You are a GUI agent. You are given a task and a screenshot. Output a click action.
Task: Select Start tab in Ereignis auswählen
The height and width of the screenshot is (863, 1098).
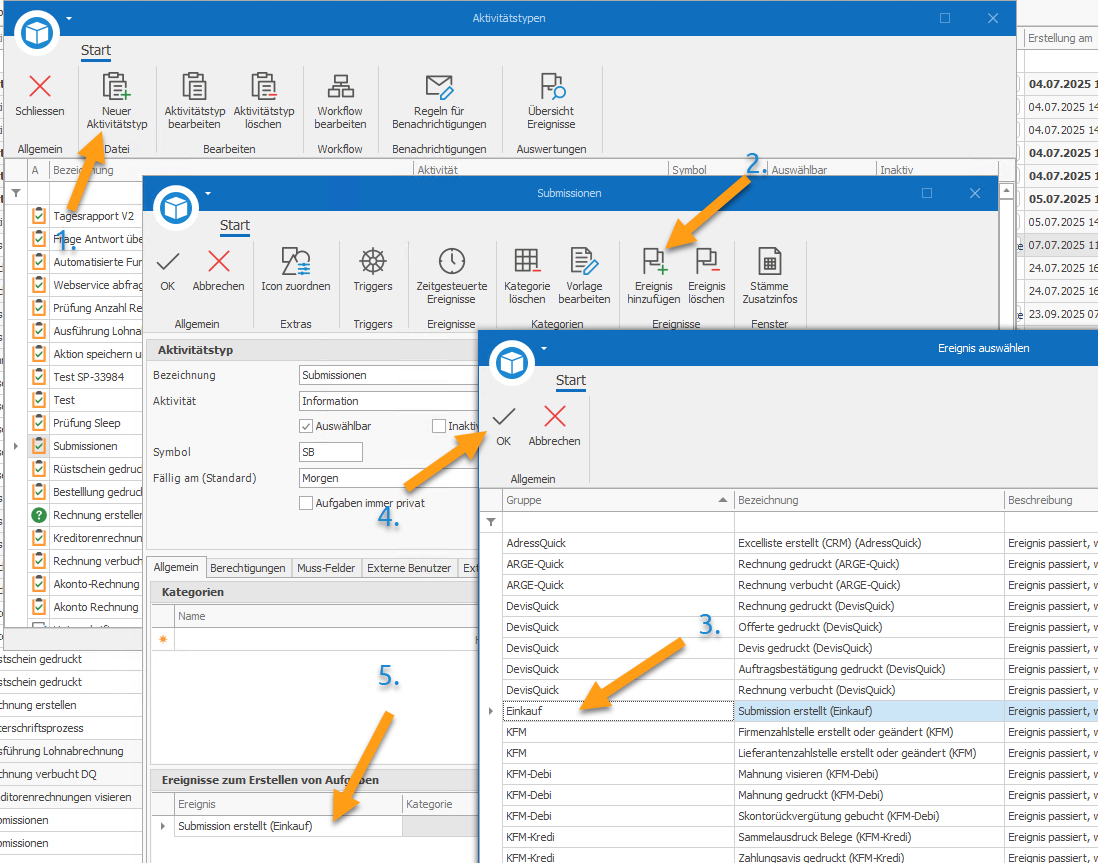click(571, 380)
